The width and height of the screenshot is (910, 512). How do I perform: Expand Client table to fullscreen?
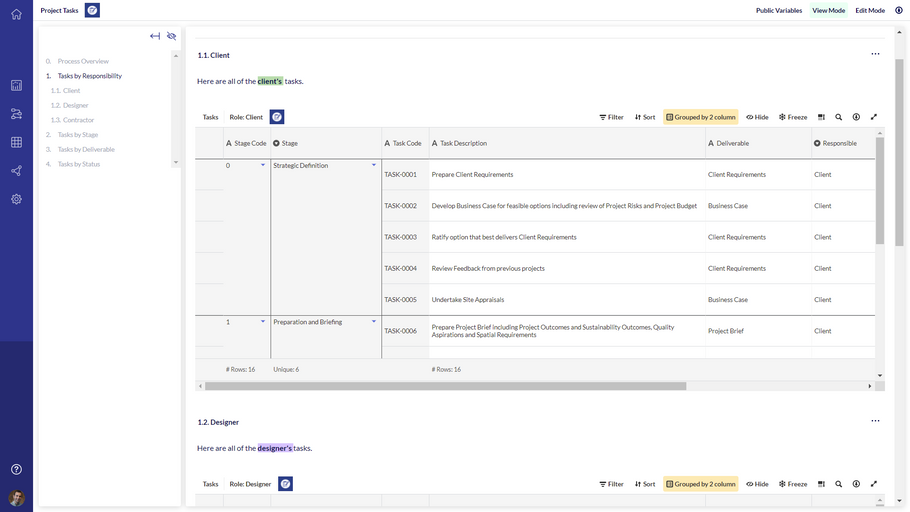click(x=874, y=117)
